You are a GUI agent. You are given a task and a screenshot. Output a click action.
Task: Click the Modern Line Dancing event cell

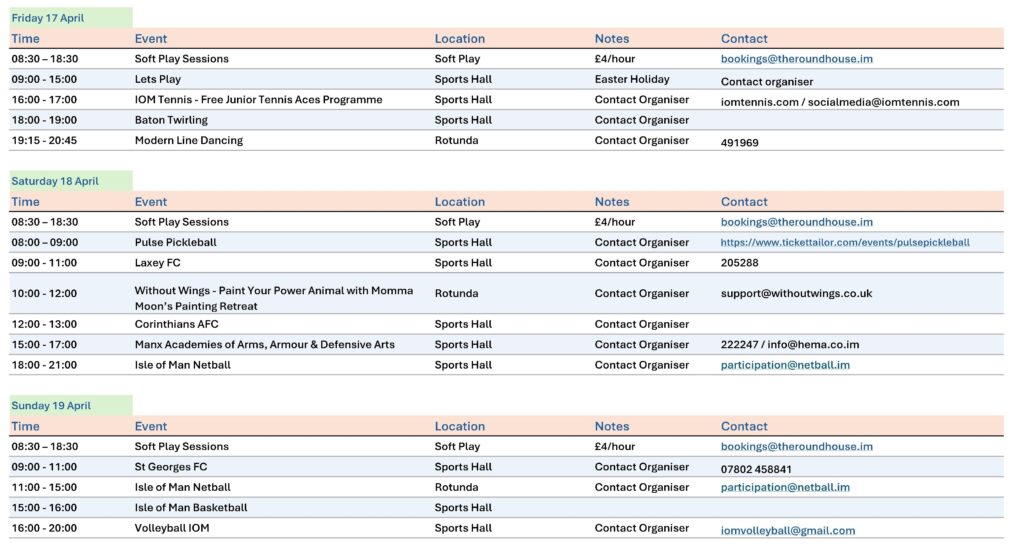(189, 141)
